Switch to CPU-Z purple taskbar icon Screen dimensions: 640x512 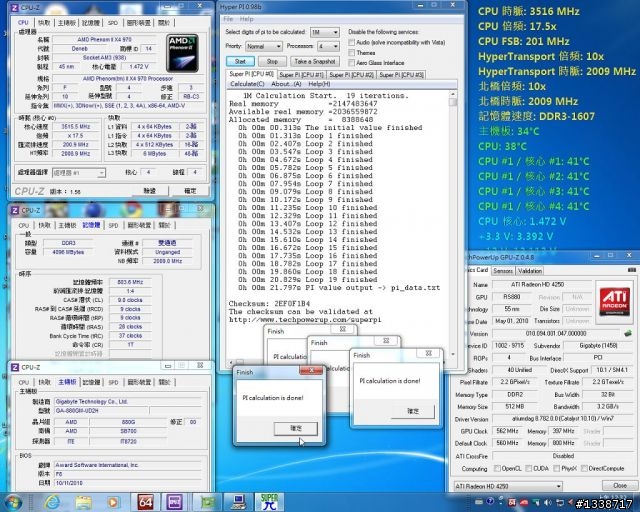174,502
